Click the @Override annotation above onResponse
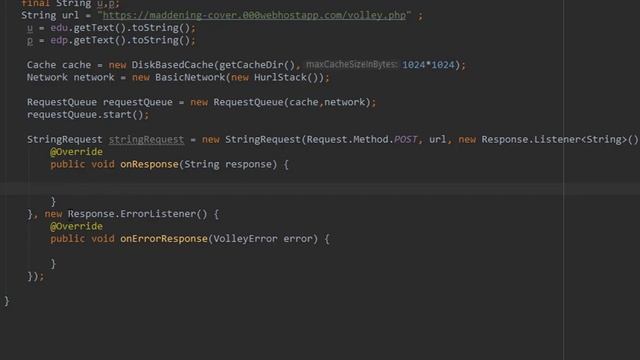Image resolution: width=640 pixels, height=360 pixels. pyautogui.click(x=76, y=152)
